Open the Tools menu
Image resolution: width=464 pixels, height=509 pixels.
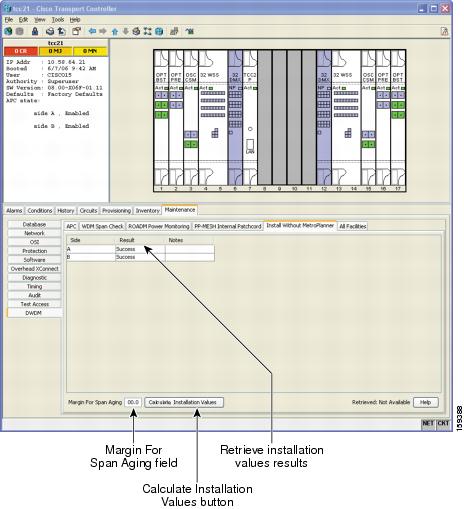coord(58,20)
